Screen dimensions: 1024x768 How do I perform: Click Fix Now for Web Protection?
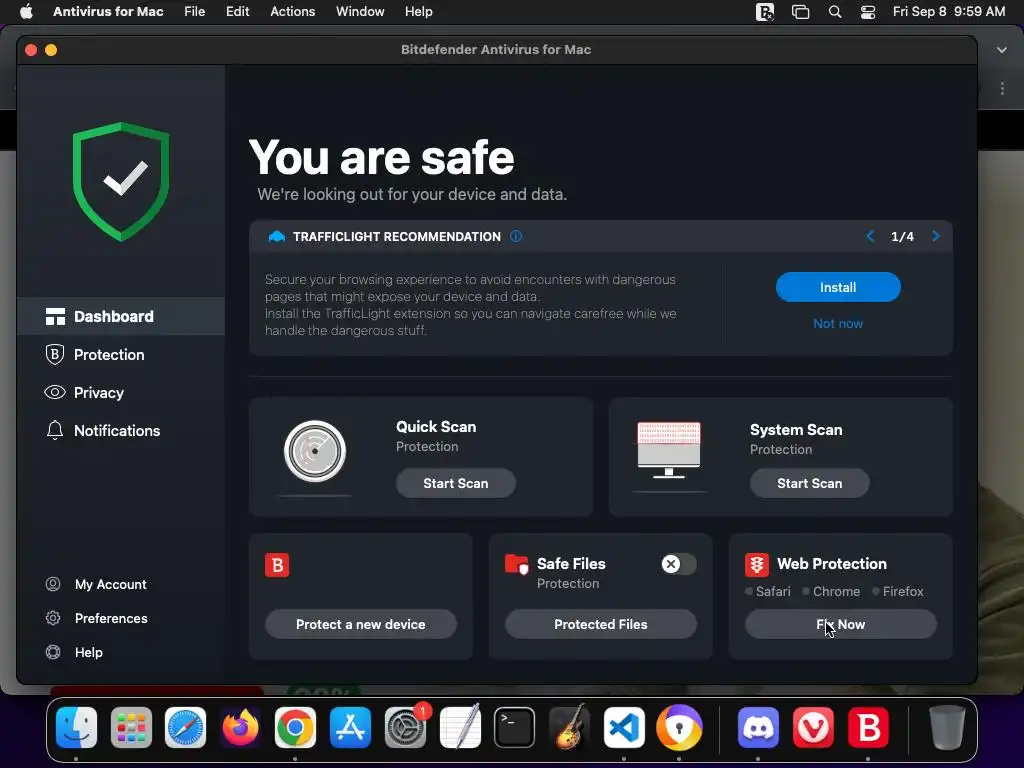(x=840, y=624)
